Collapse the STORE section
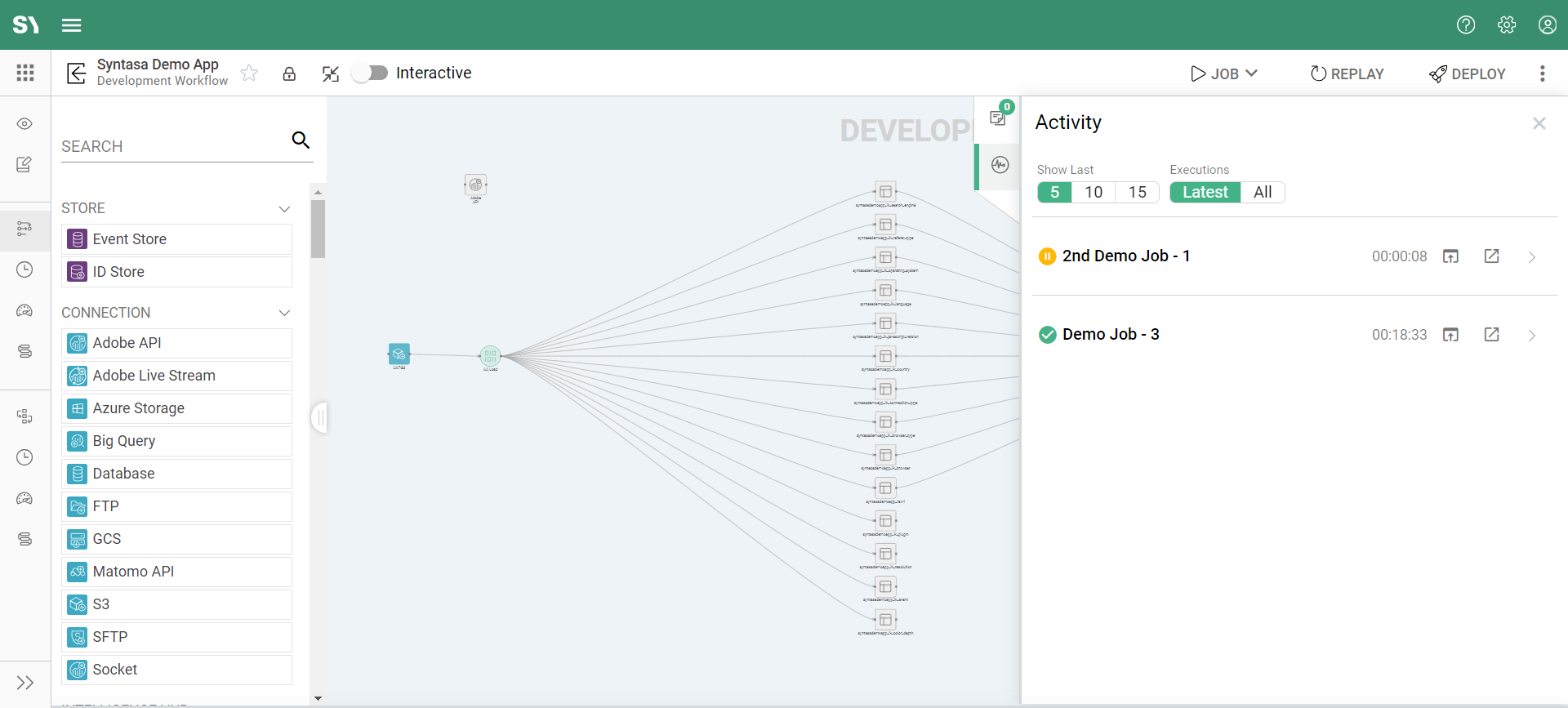The height and width of the screenshot is (708, 1568). coord(284,209)
